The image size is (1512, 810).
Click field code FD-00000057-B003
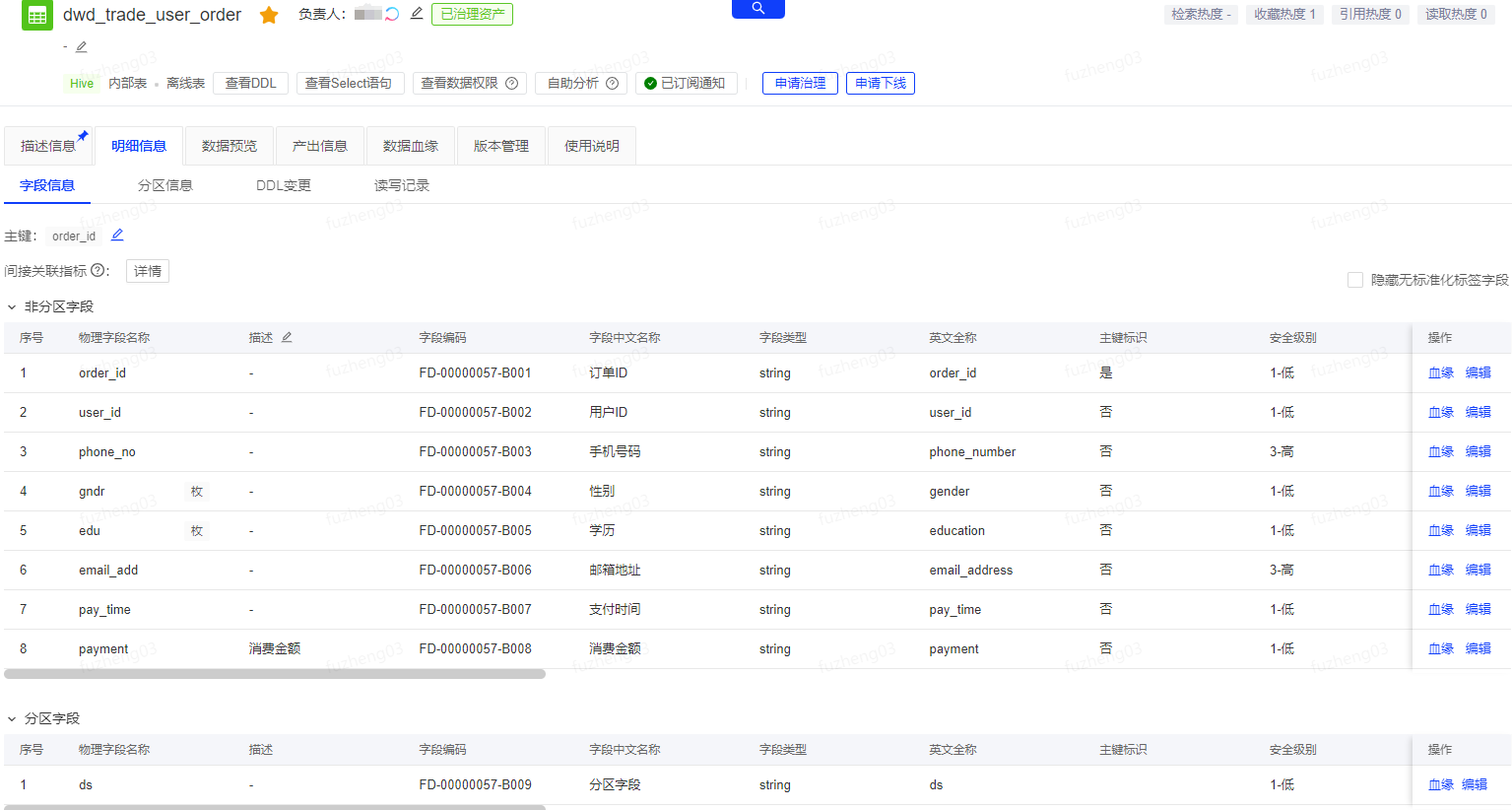point(475,451)
